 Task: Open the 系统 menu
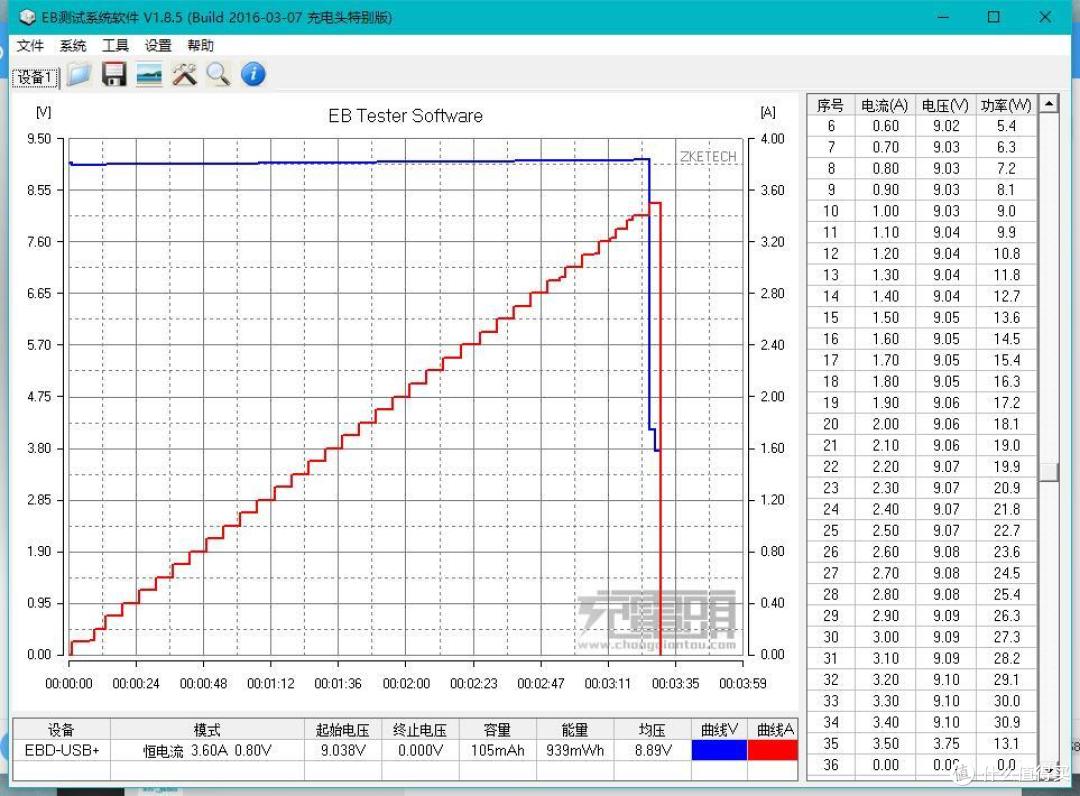(72, 45)
